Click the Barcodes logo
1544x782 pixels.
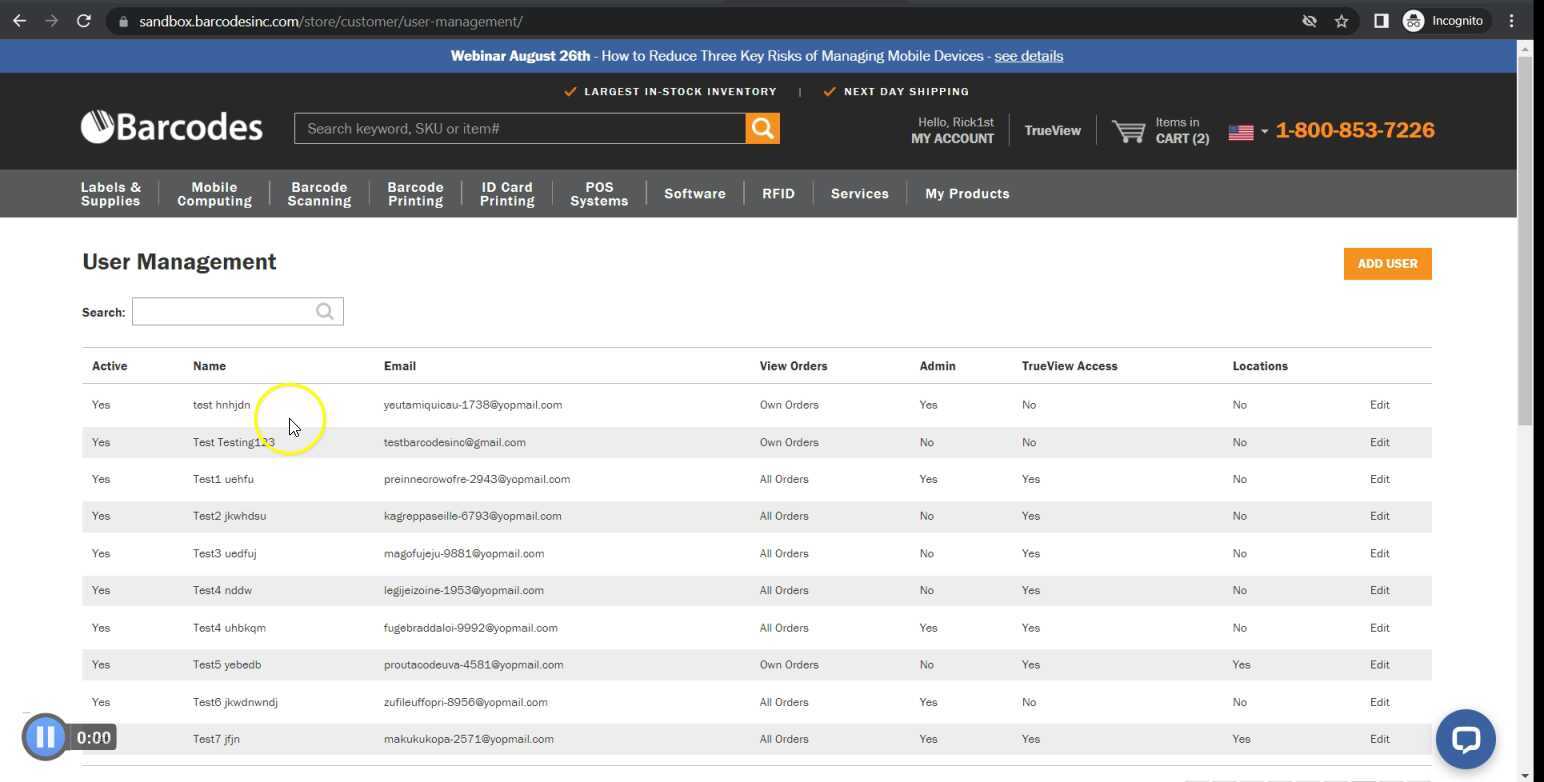coord(172,127)
